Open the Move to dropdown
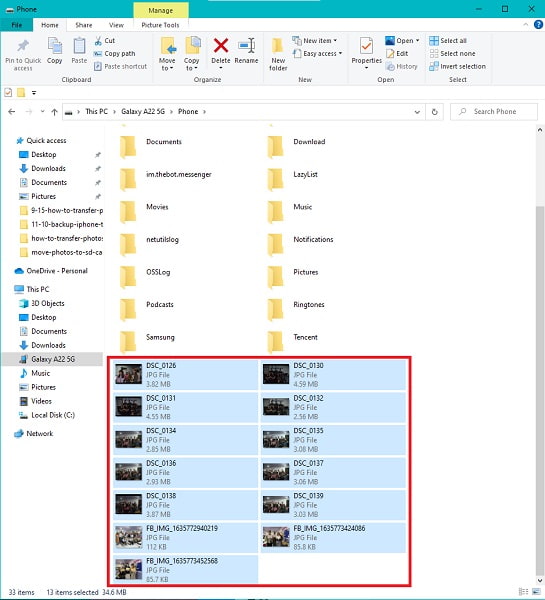Screen dimensions: 545x600 point(167,65)
